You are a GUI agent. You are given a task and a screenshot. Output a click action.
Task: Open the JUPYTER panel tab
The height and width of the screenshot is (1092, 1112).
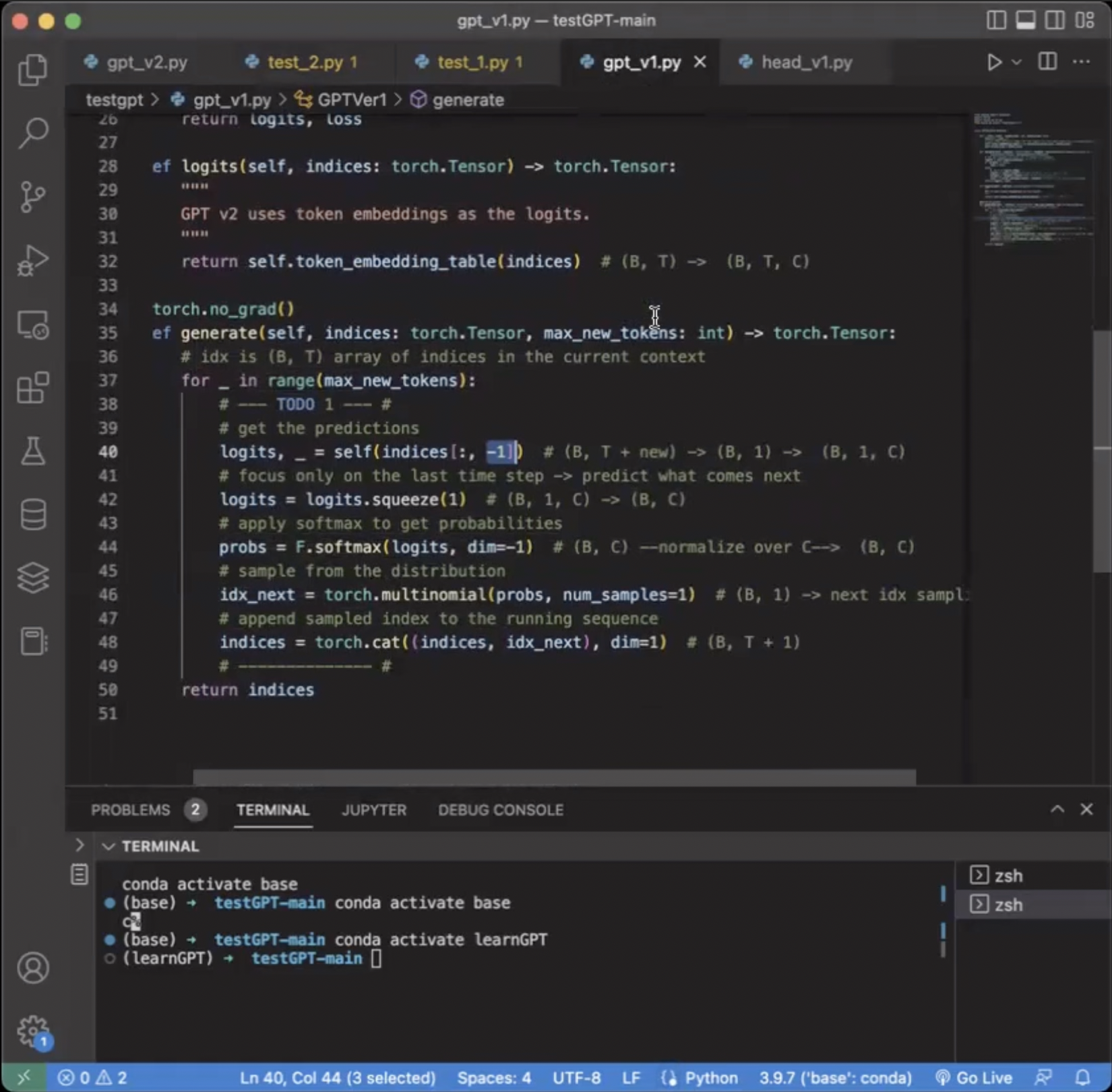[x=374, y=810]
